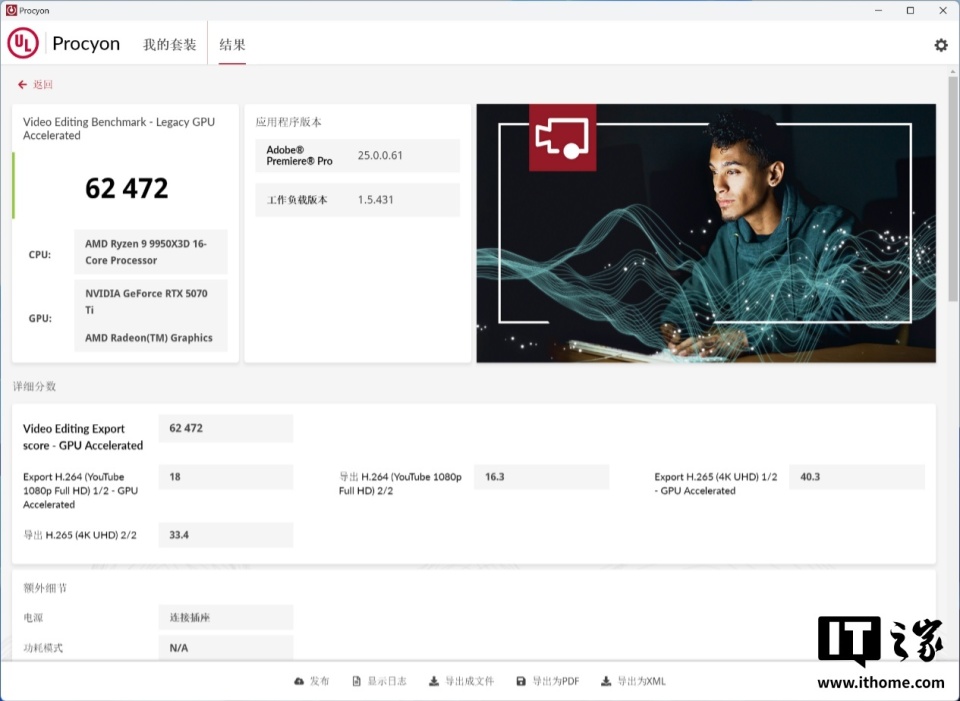
Task: Click the download icon beside 导出成文件
Action: (x=434, y=680)
